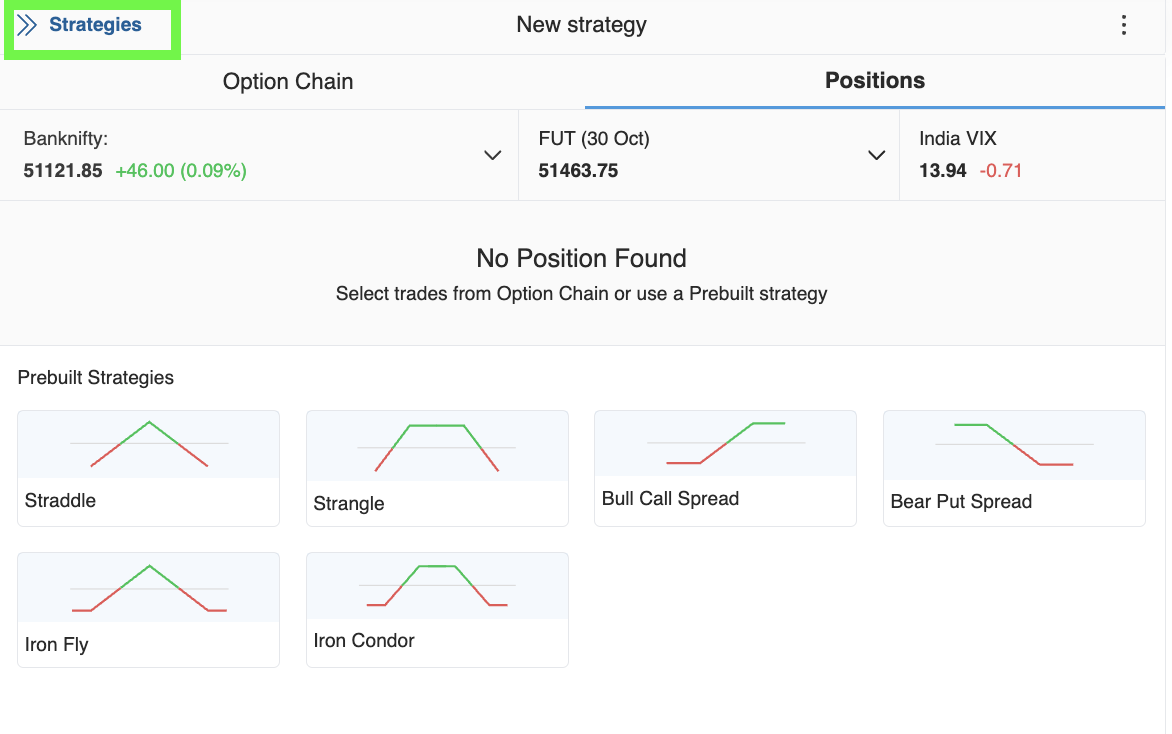Choose the Bull Call Spread payoff diagram
The width and height of the screenshot is (1172, 734).
[726, 443]
